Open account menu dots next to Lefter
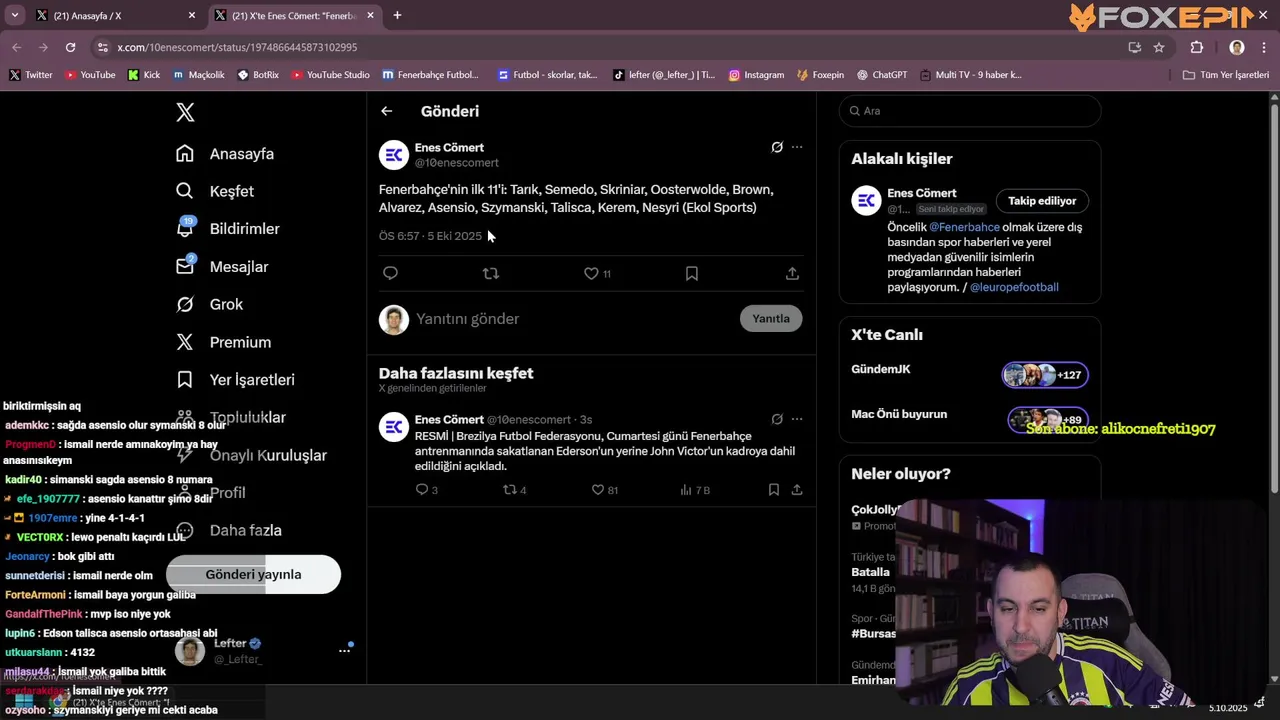 pos(344,651)
